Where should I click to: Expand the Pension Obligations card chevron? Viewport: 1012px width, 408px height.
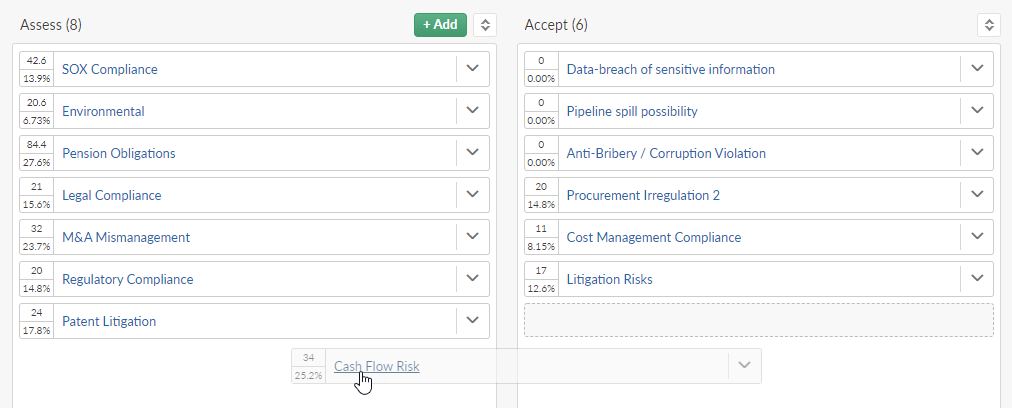pyautogui.click(x=472, y=152)
